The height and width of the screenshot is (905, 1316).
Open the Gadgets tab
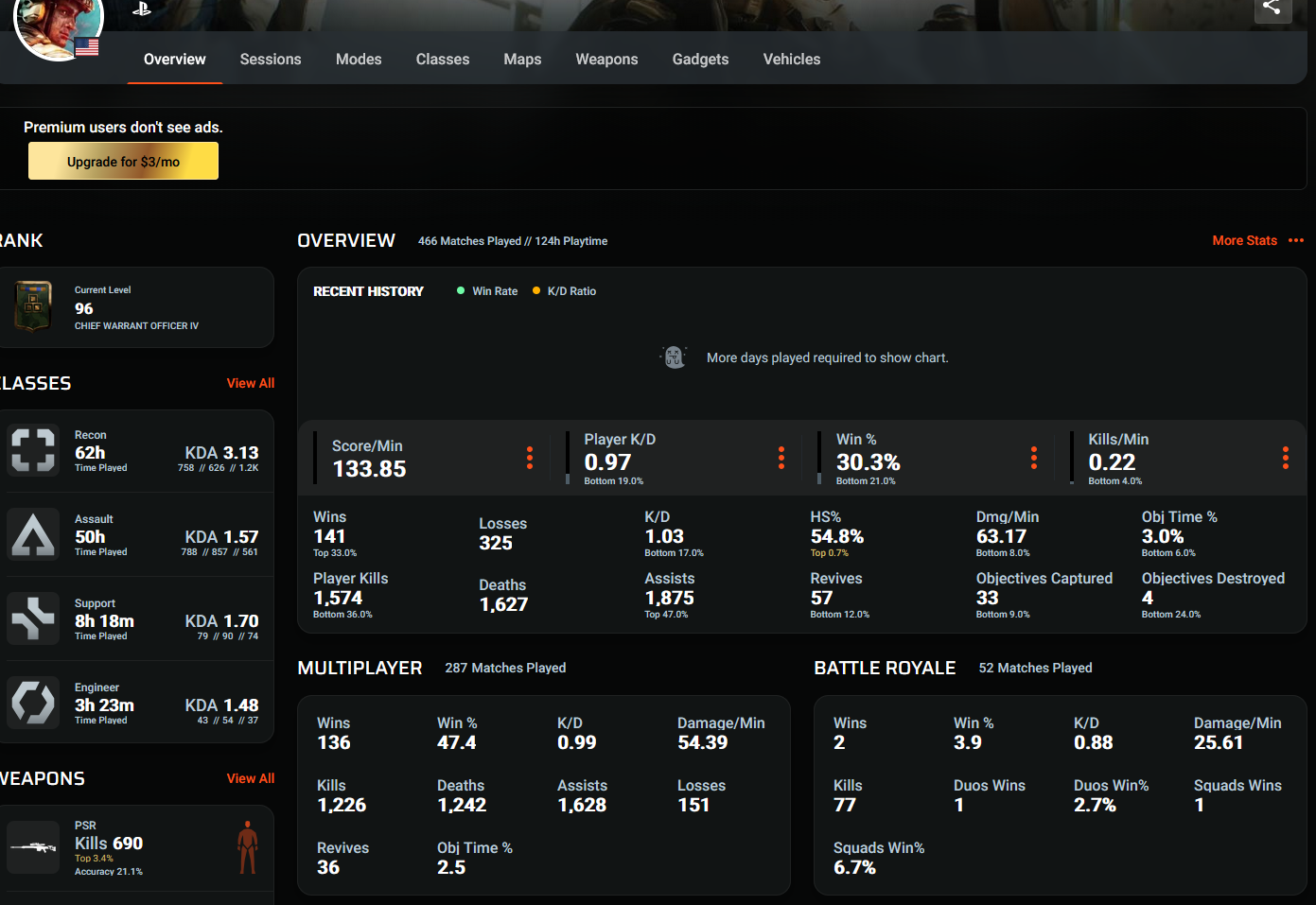click(x=700, y=60)
